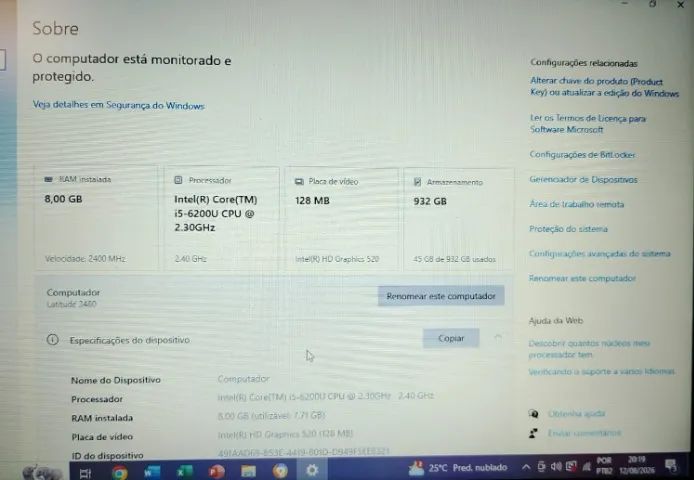The image size is (694, 480).
Task: Click the Latitude 3460 computer name
Action: point(71,304)
